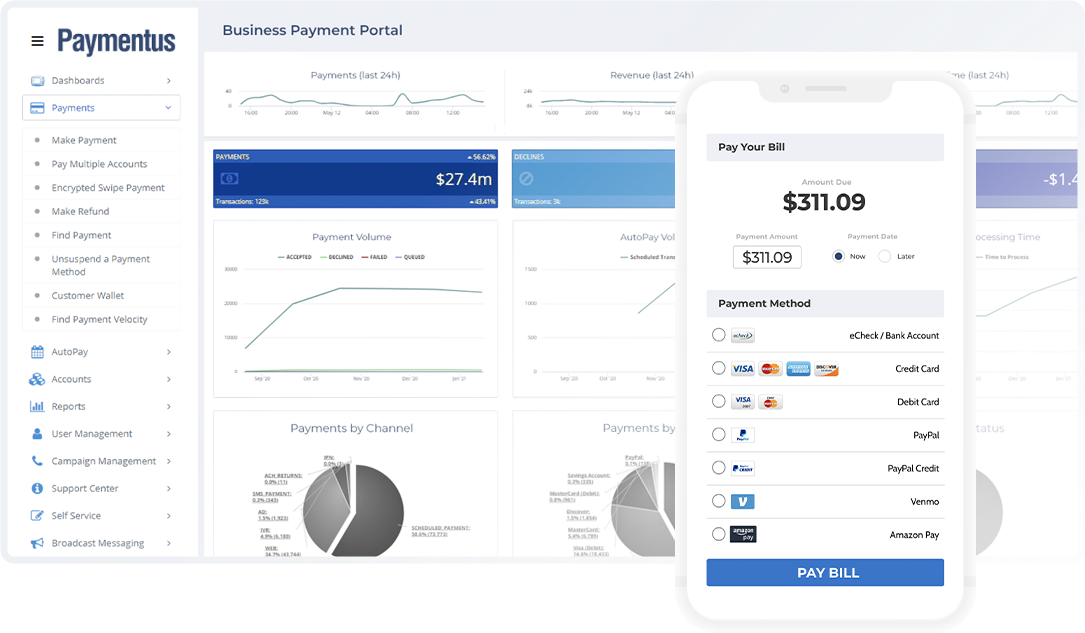The image size is (1085, 633).
Task: Click the eCheck logo icon
Action: click(743, 336)
